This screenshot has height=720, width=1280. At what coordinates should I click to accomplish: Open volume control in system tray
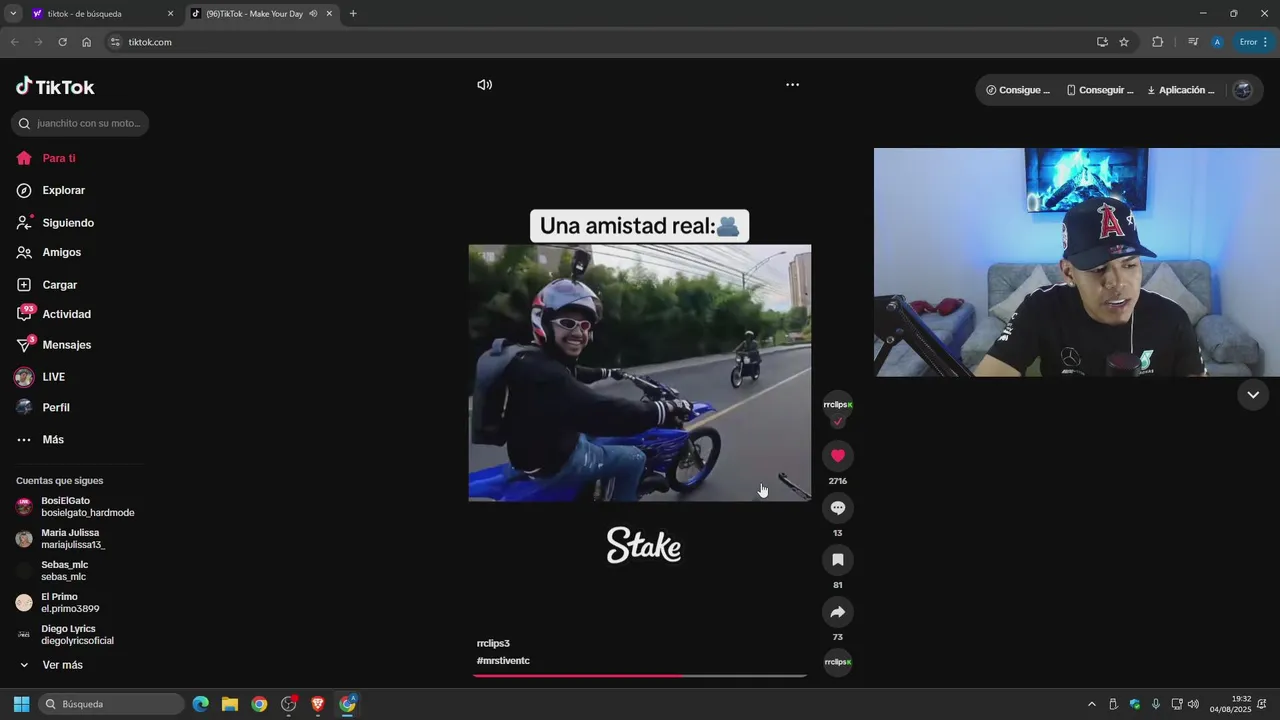click(x=1194, y=704)
